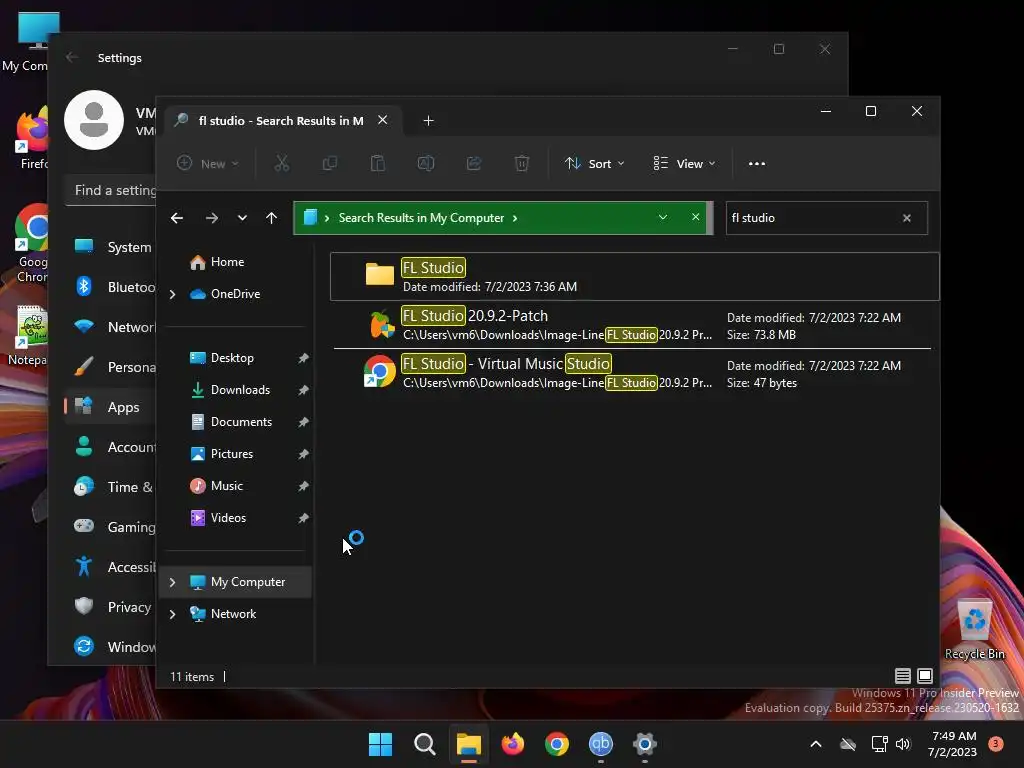This screenshot has height=768, width=1024.
Task: Open the See more three-dots menu
Action: click(x=757, y=164)
